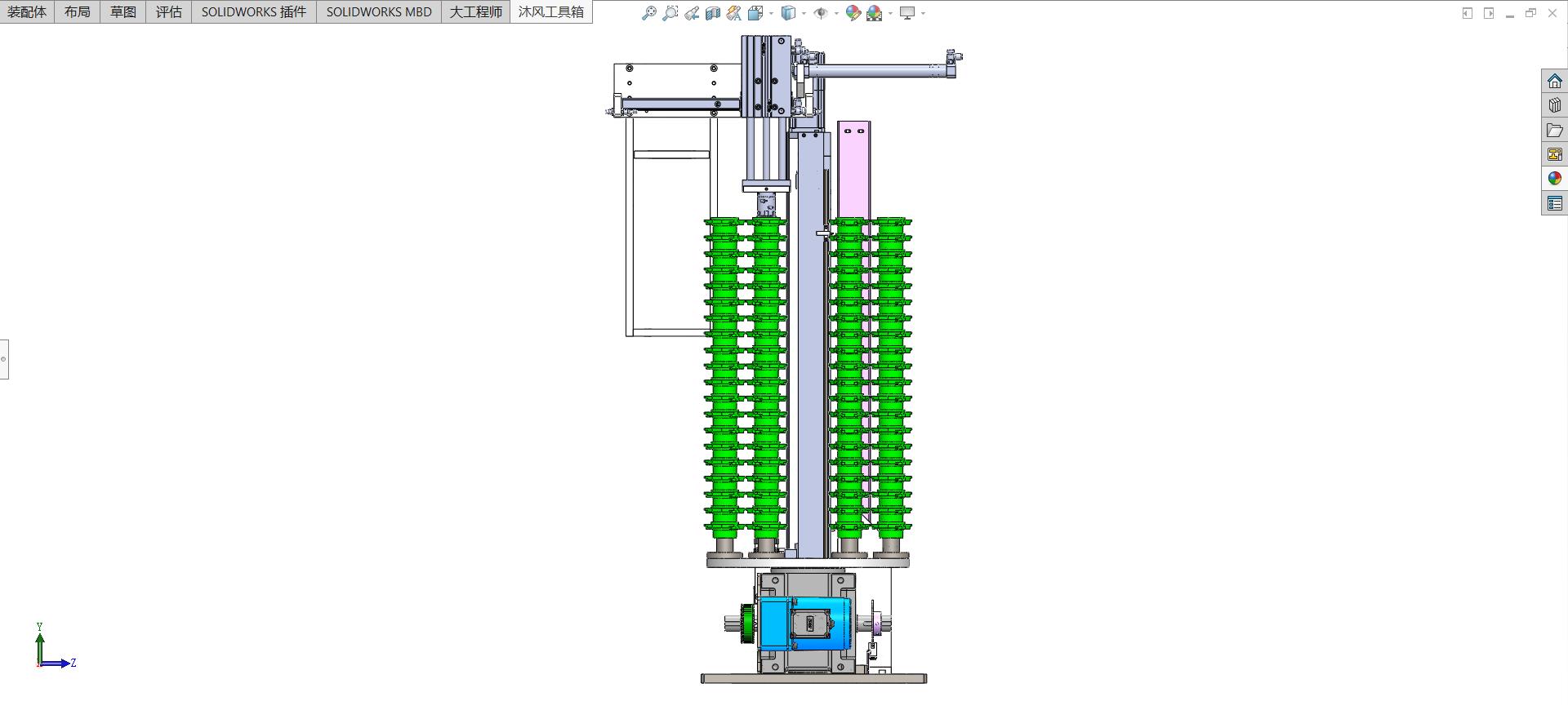Click the View Orientation cube icon
The height and width of the screenshot is (719, 1568).
(x=755, y=13)
